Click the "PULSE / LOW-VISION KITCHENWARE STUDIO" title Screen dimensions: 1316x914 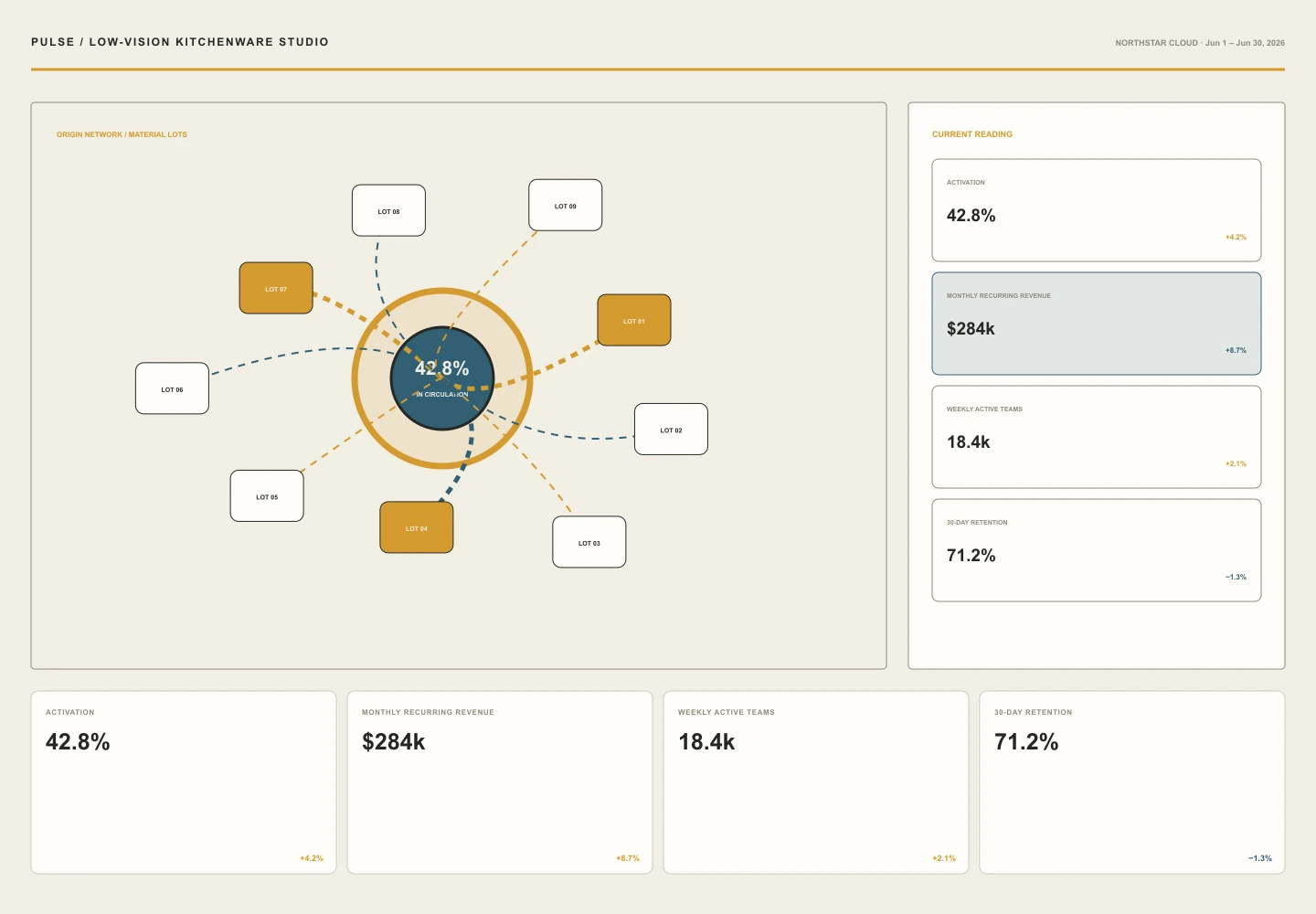180,42
